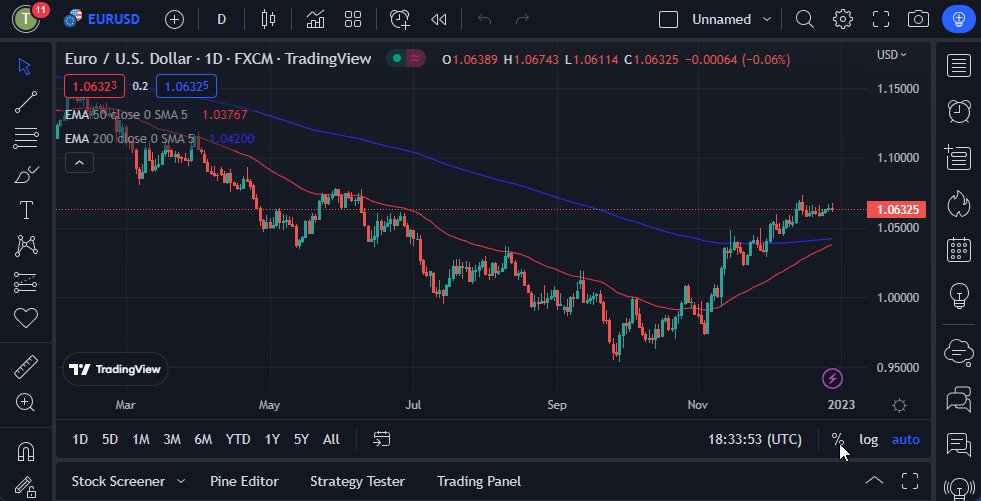
Task: Collapse the indicator legend chevron
Action: click(x=79, y=162)
